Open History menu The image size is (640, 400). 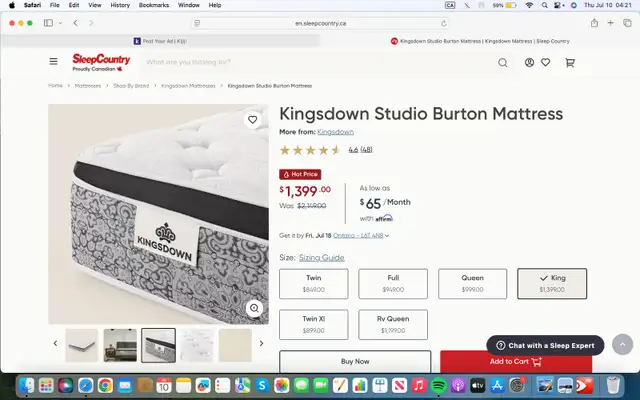point(120,5)
